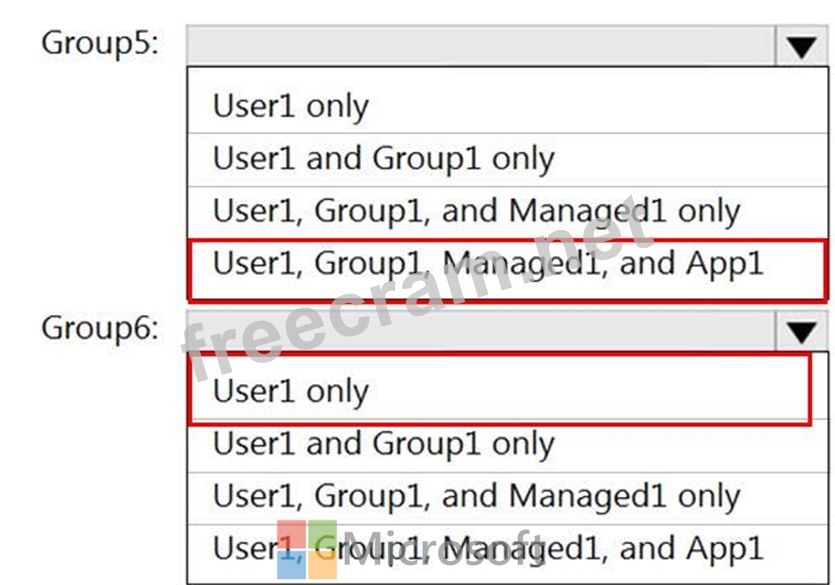Click the green square of Microsoft logo
Image resolution: width=835 pixels, height=585 pixels.
tap(323, 533)
